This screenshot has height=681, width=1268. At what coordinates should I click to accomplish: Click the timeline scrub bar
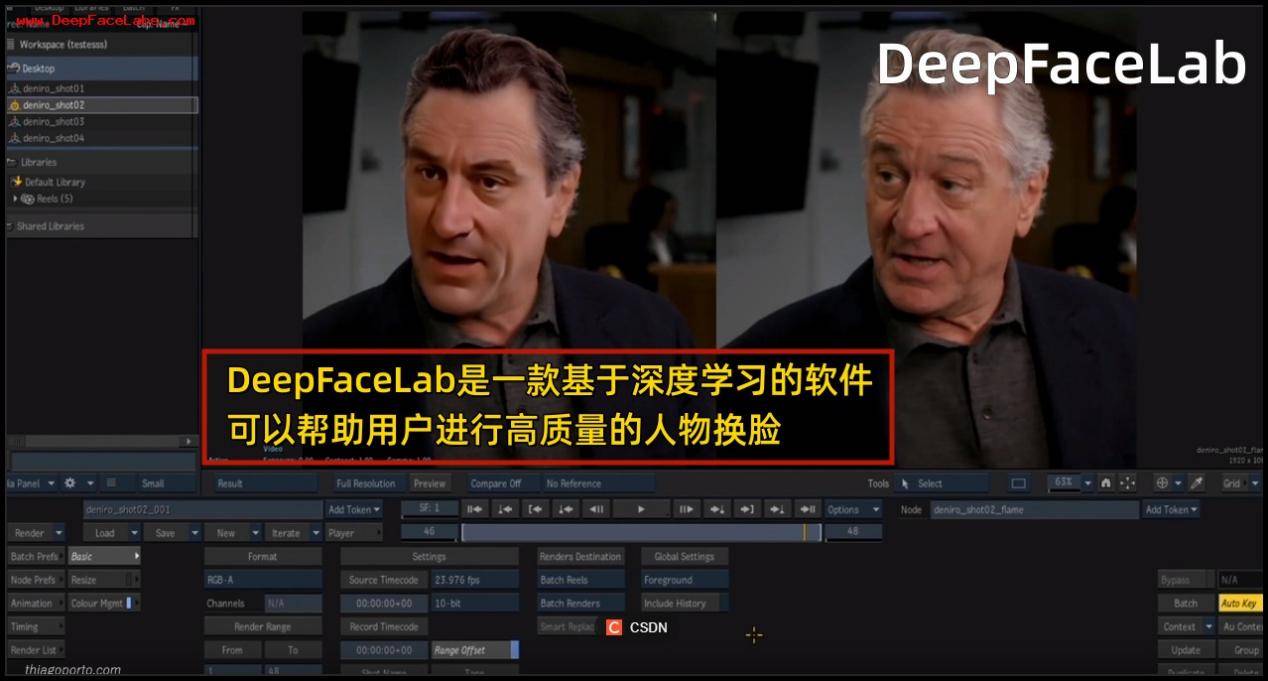coord(641,533)
